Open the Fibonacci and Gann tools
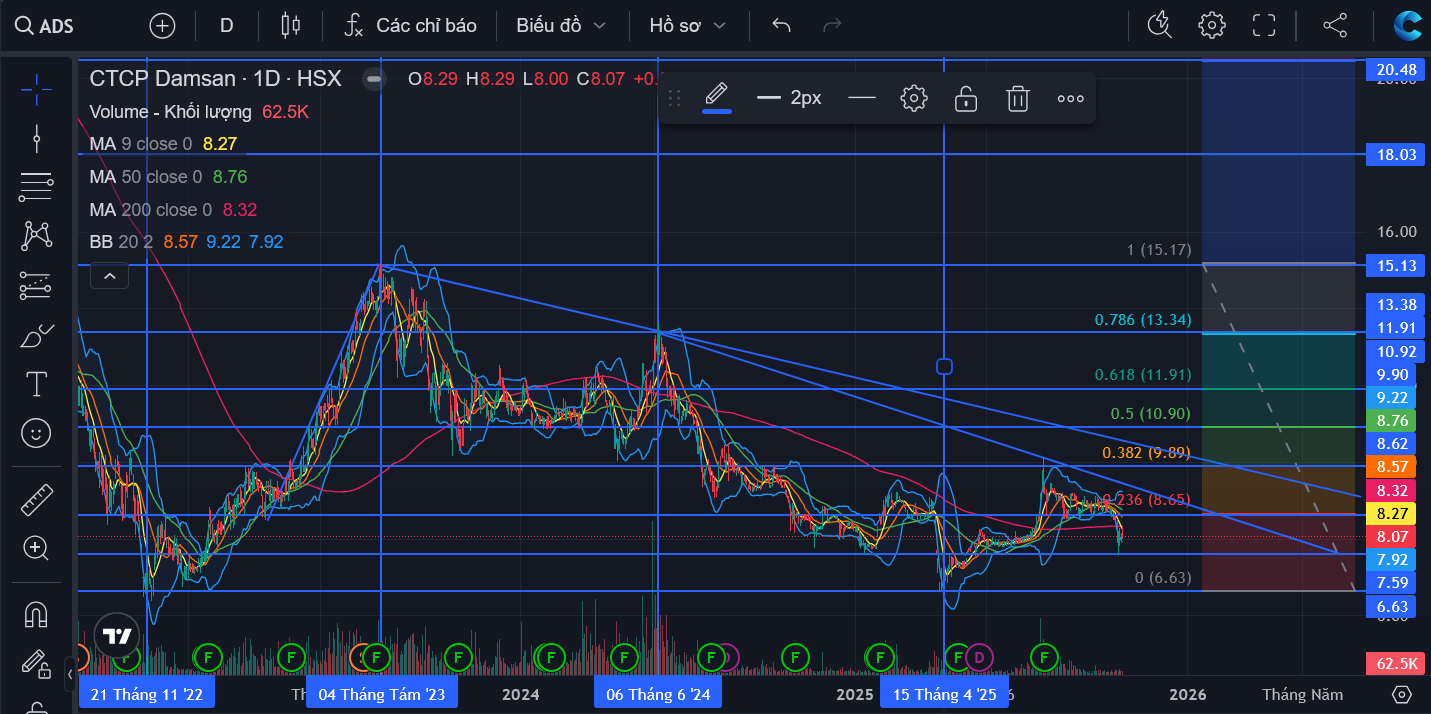The height and width of the screenshot is (714, 1431). coord(36,187)
